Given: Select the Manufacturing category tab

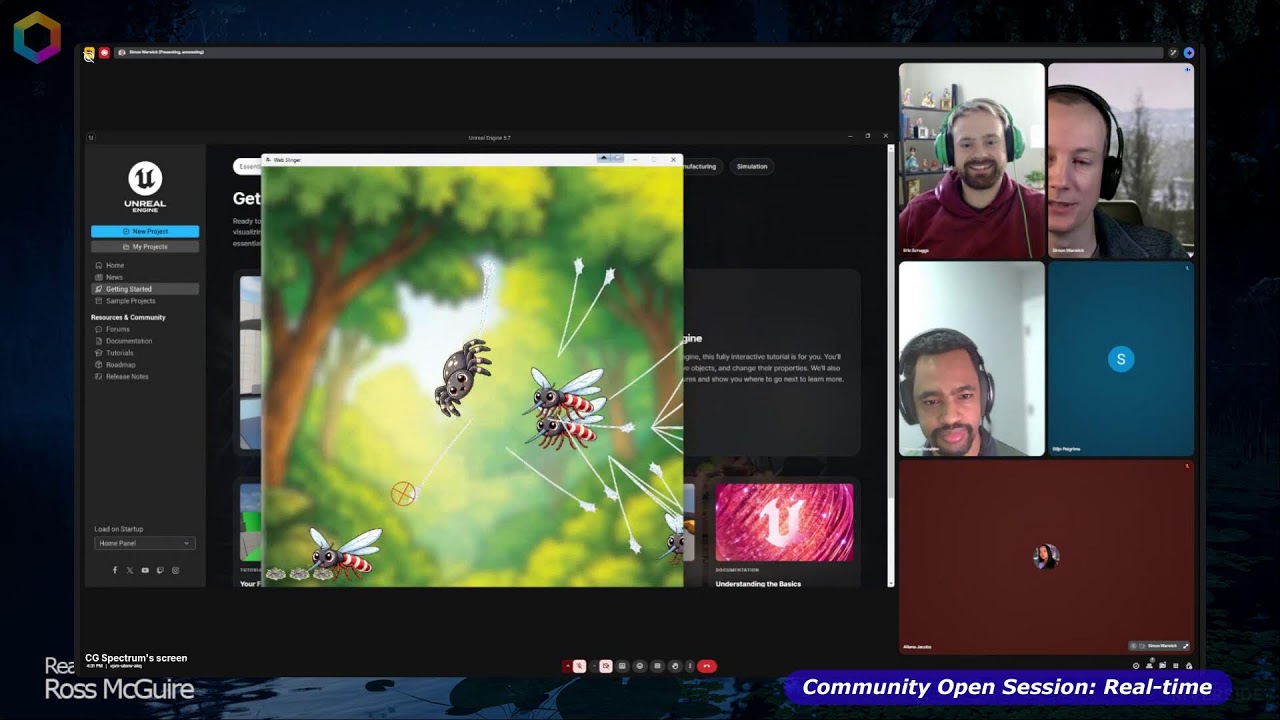Looking at the screenshot, I should tap(700, 166).
